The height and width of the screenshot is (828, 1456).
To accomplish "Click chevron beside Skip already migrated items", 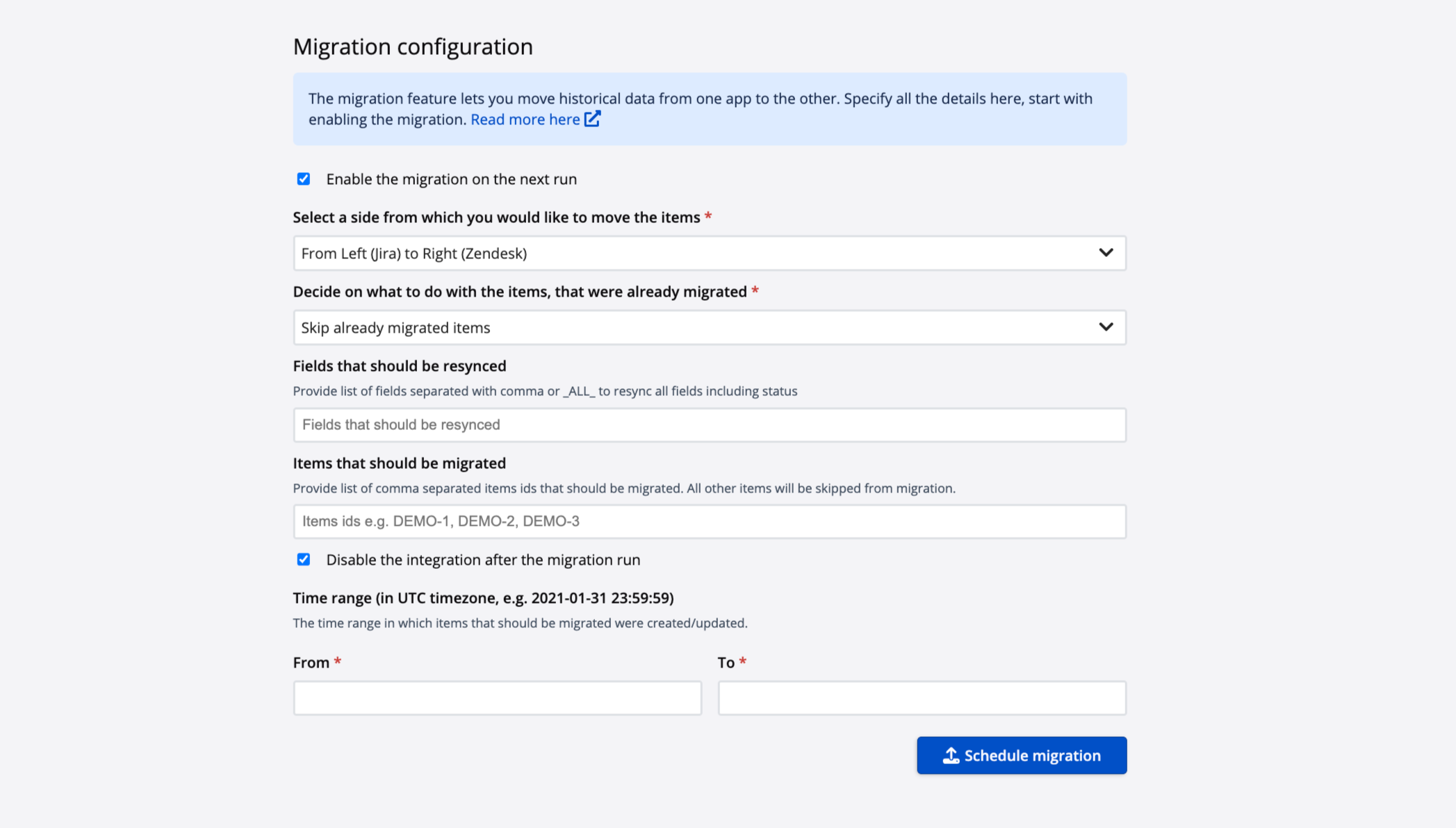I will pyautogui.click(x=1105, y=327).
